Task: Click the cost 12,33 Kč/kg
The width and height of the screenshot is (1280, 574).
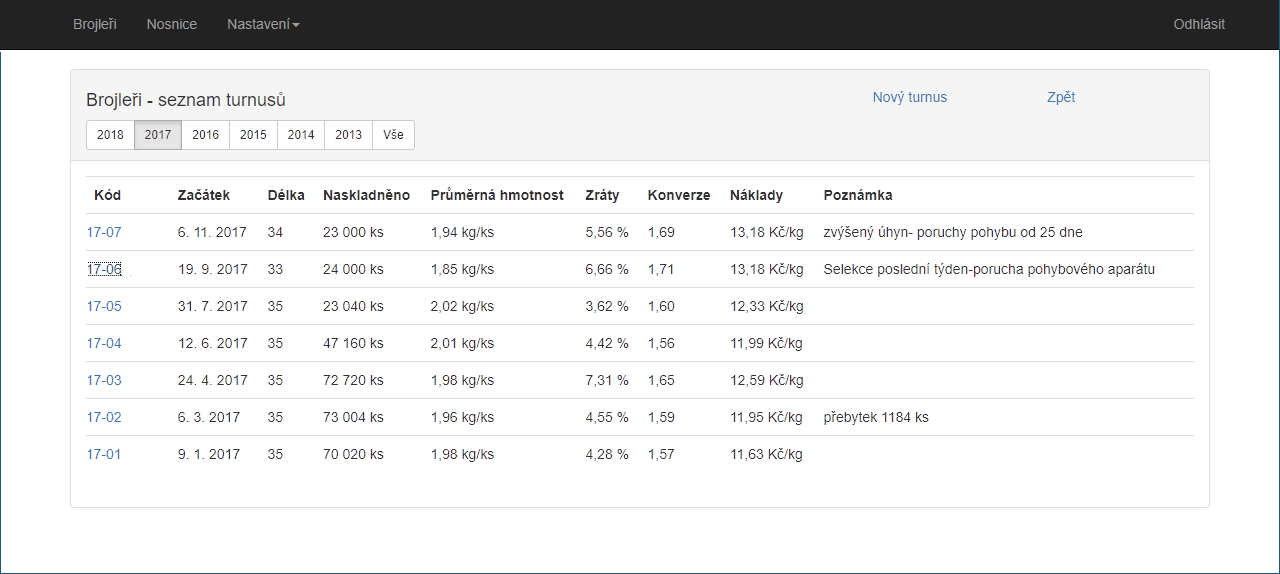Action: pos(767,306)
